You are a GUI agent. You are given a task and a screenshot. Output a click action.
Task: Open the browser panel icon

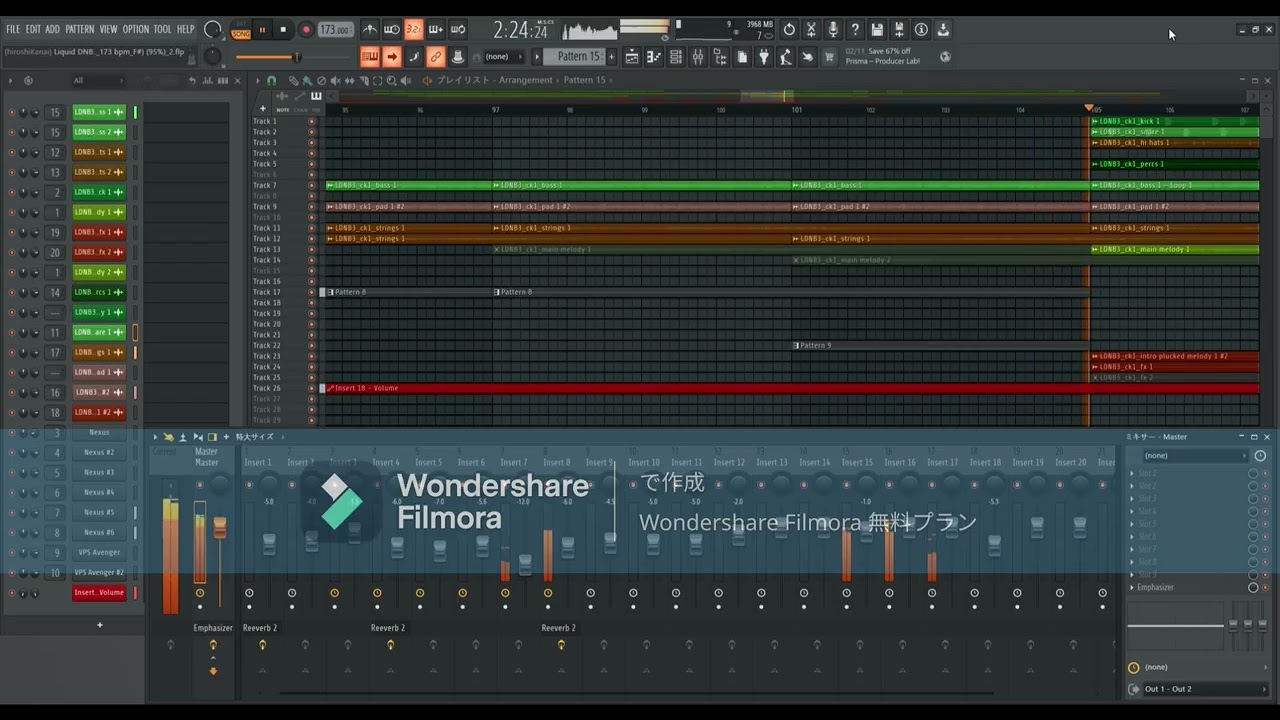click(x=720, y=57)
